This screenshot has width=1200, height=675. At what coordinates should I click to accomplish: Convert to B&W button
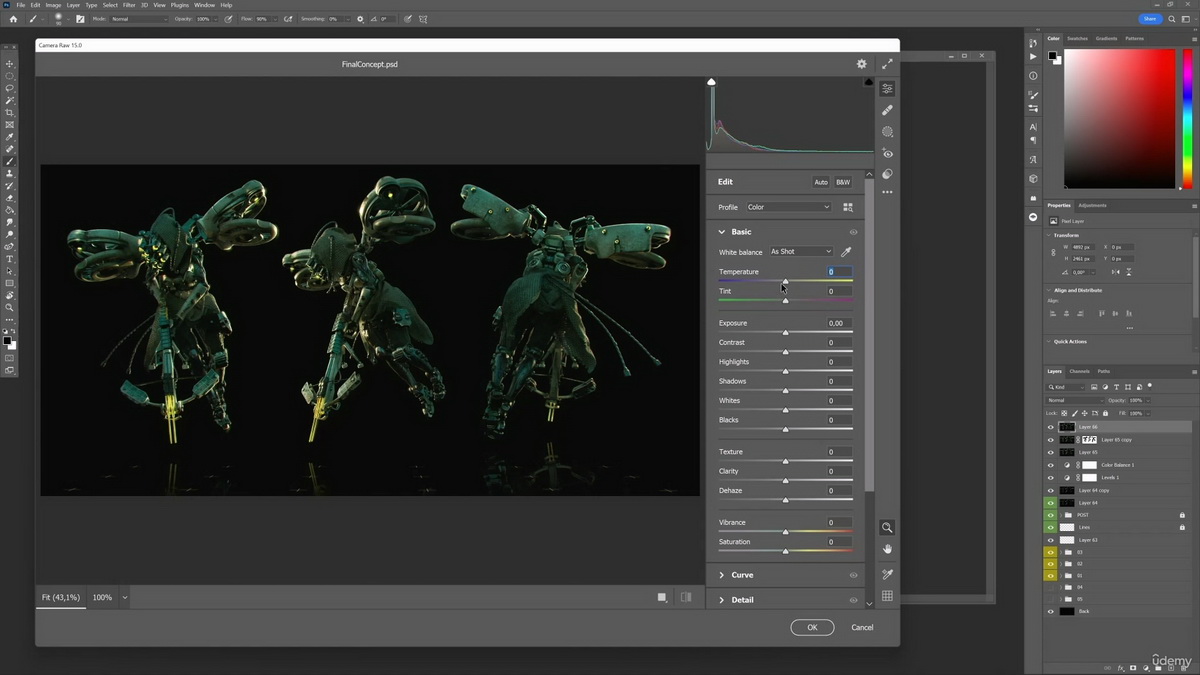(843, 182)
